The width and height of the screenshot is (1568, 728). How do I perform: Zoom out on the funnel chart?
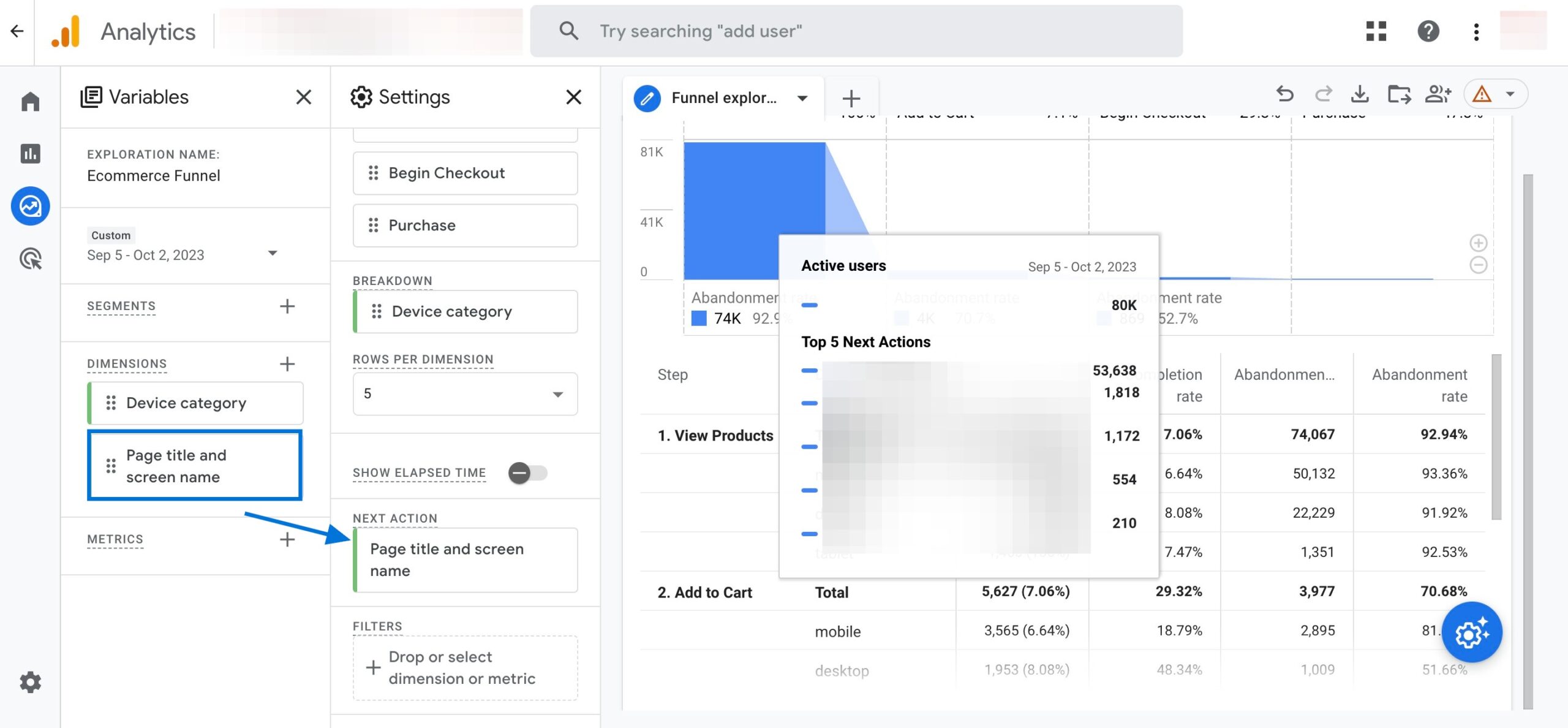(1479, 265)
